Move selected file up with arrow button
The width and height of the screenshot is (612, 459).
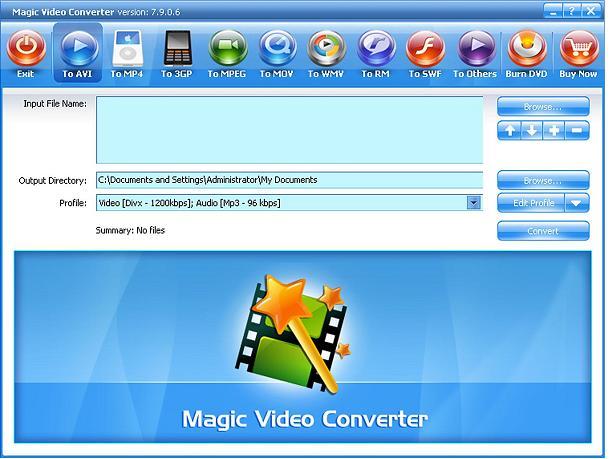click(x=509, y=131)
